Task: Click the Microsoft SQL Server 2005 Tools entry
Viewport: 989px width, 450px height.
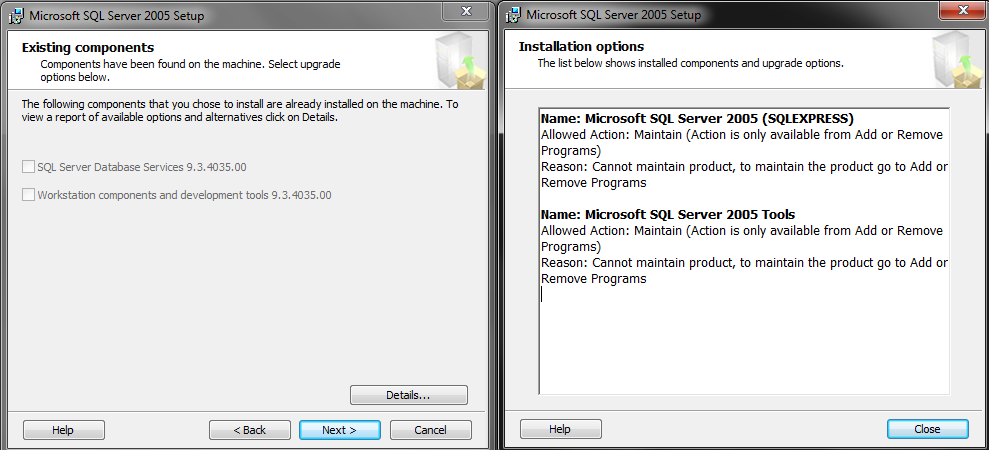Action: [x=668, y=214]
